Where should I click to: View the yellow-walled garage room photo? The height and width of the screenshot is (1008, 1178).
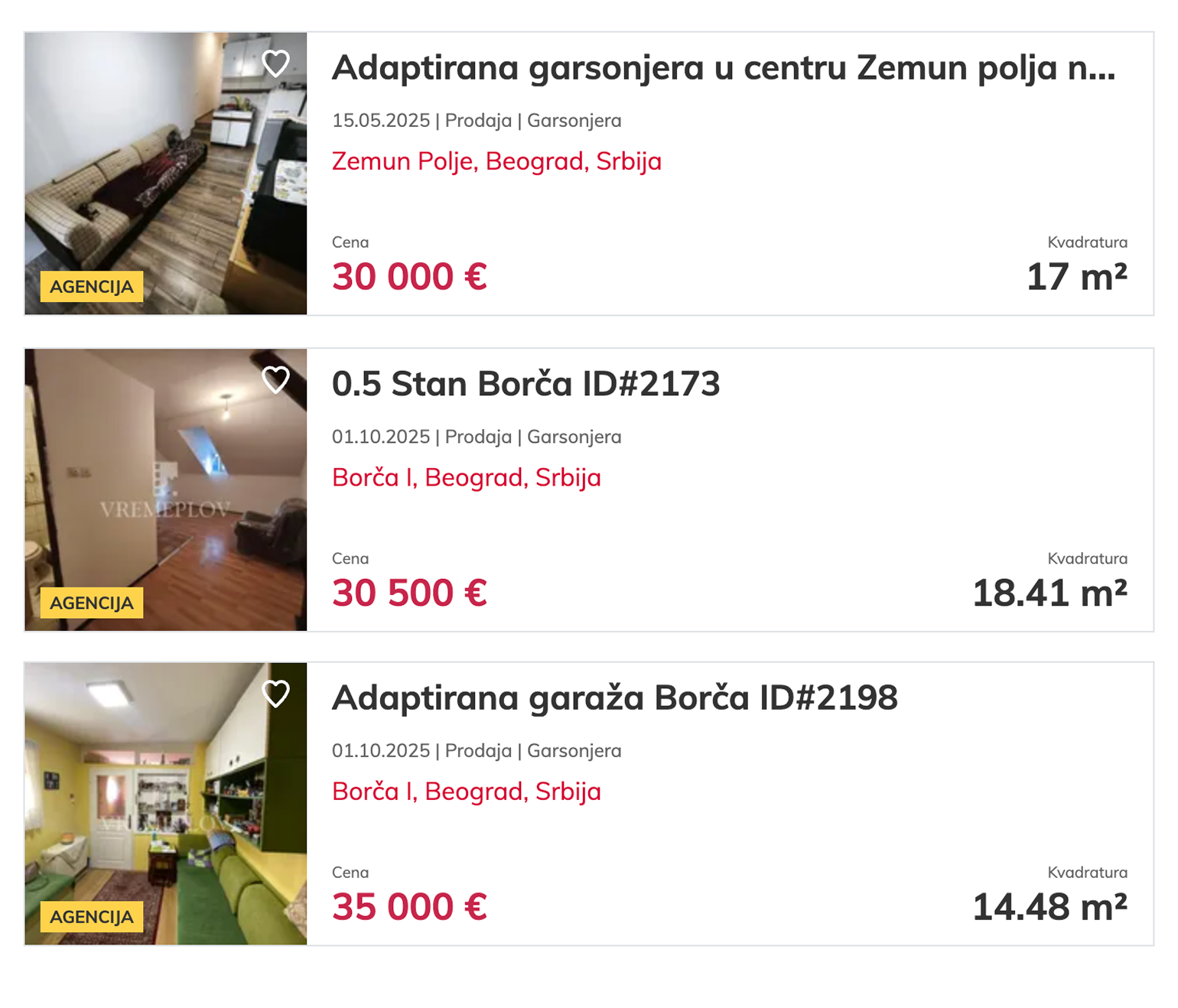click(x=165, y=803)
